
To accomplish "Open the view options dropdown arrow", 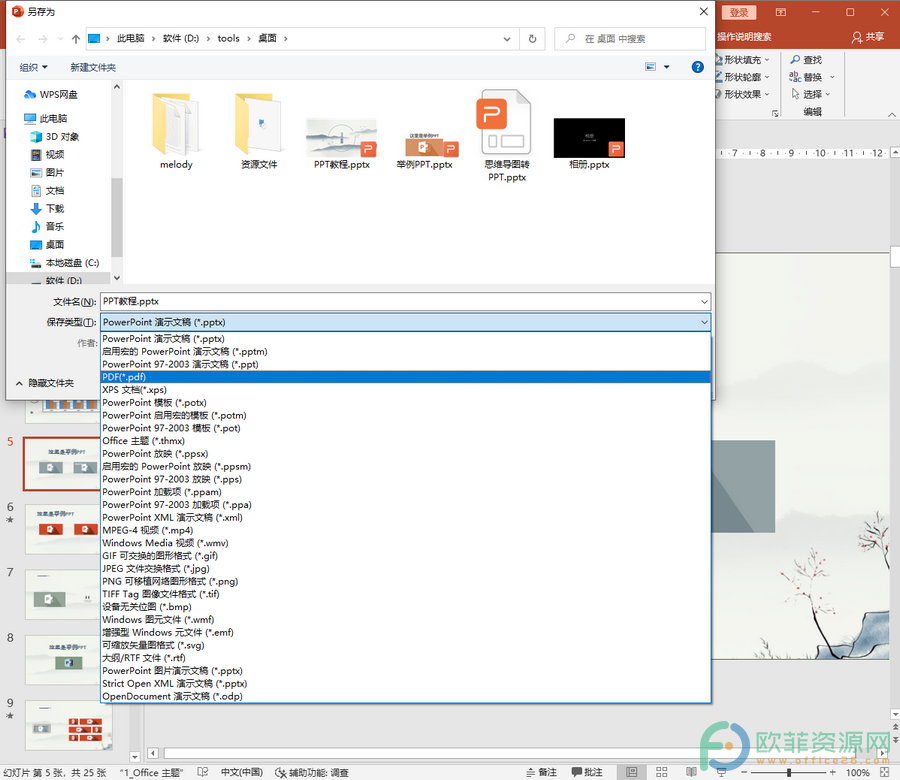I will tap(666, 67).
